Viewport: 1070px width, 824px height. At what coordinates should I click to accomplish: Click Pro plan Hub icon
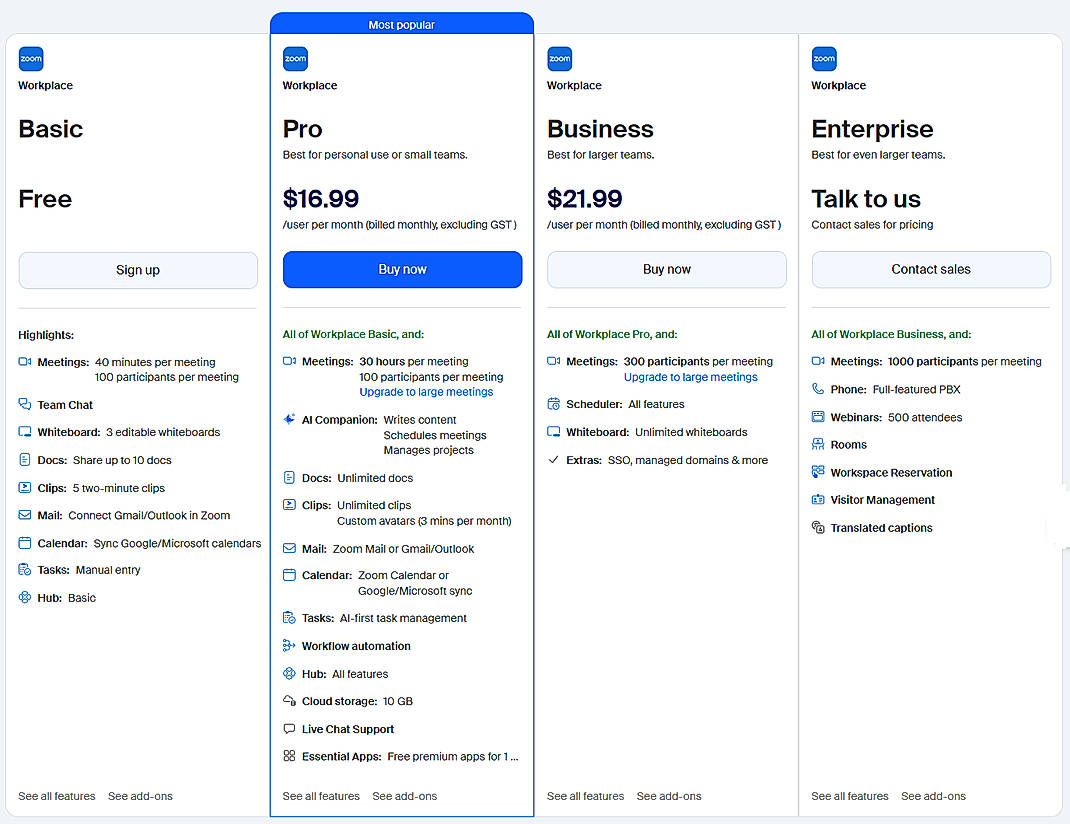click(x=289, y=673)
